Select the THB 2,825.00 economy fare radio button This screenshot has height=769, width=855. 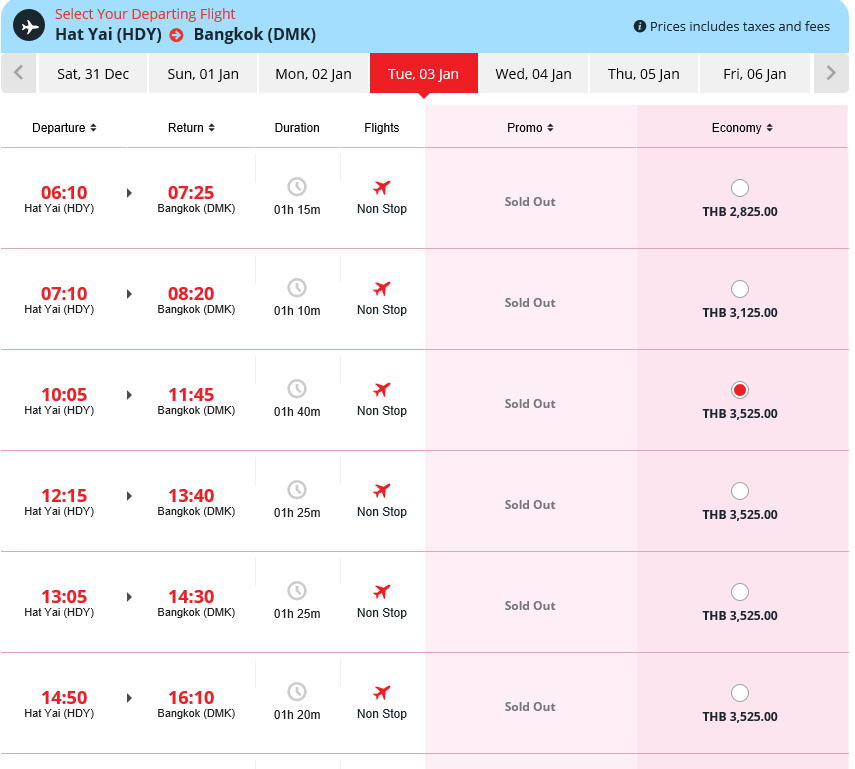tap(739, 188)
